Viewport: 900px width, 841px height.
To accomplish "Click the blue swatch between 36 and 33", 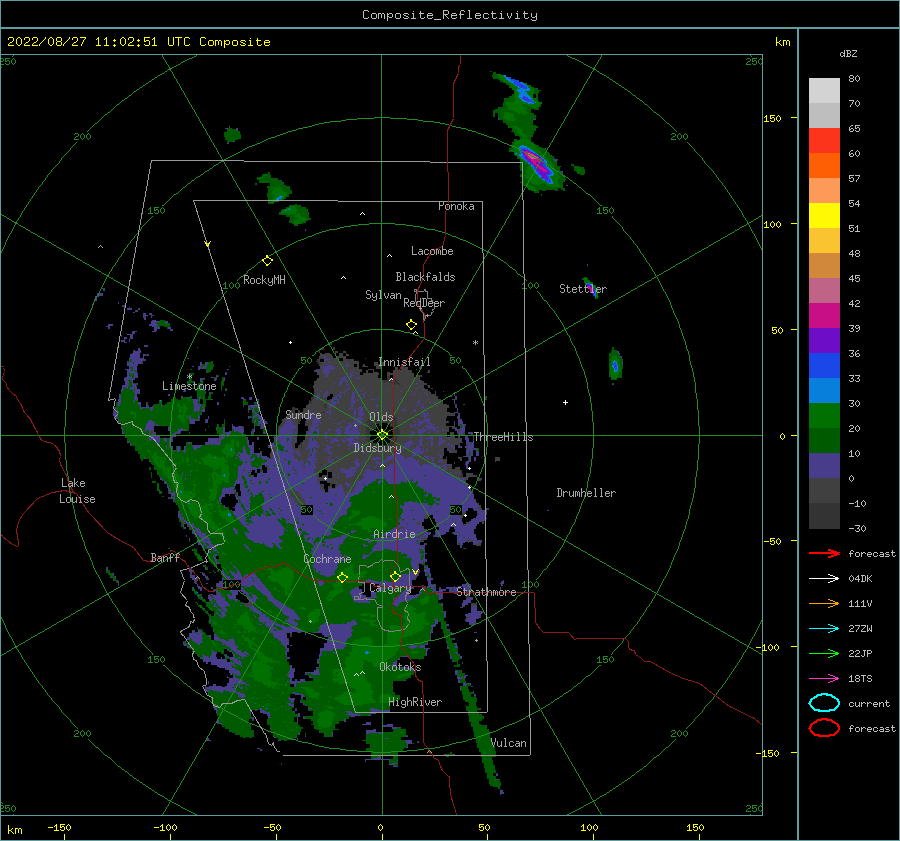I will 824,365.
